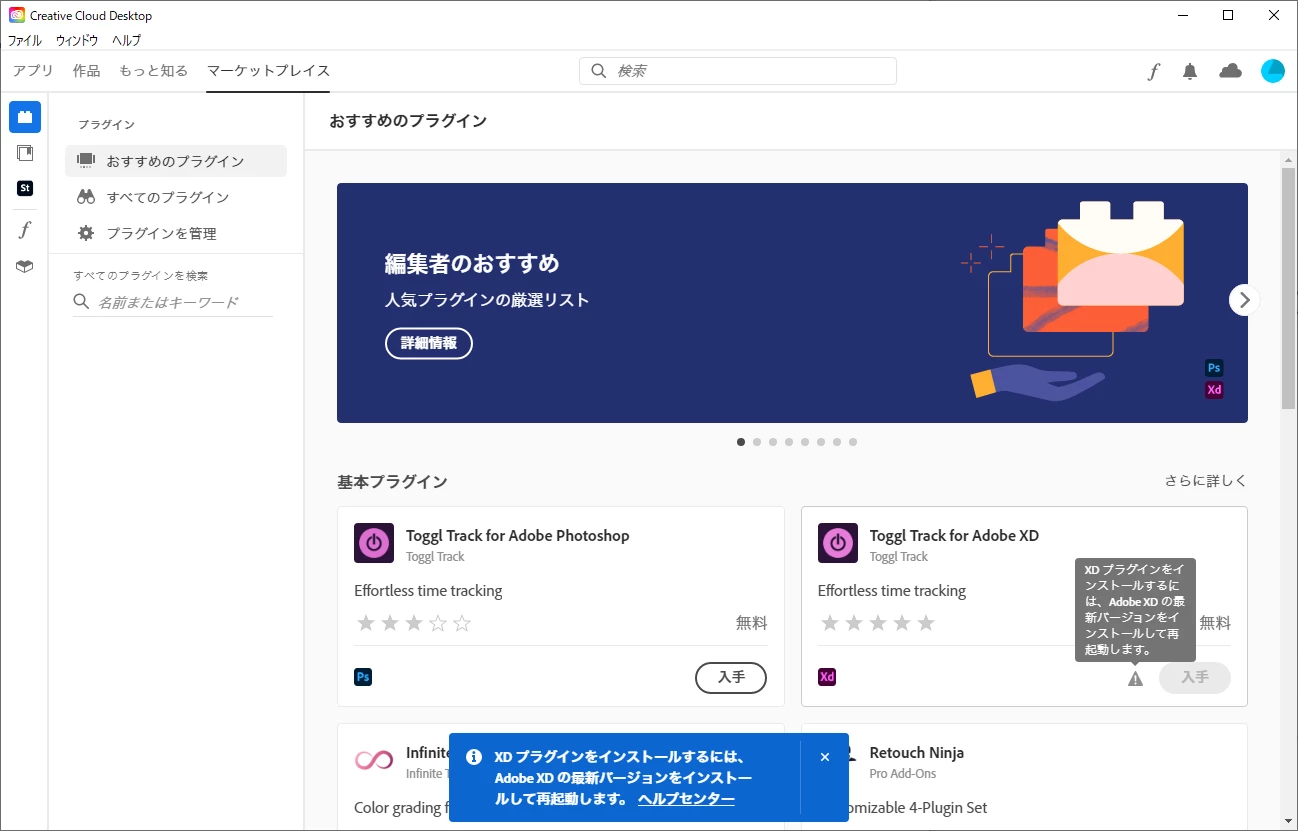Select the fifth carousel dot
Image resolution: width=1298 pixels, height=831 pixels.
click(805, 442)
